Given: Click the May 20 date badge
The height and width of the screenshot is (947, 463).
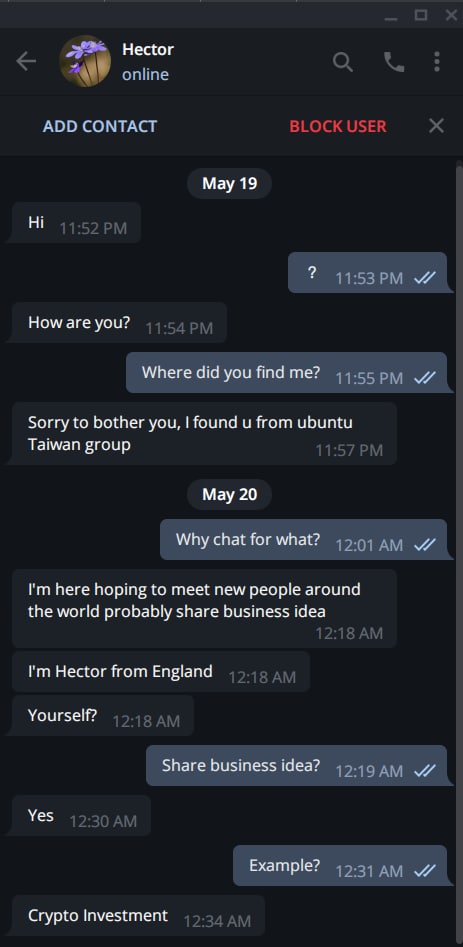Looking at the screenshot, I should 229,495.
